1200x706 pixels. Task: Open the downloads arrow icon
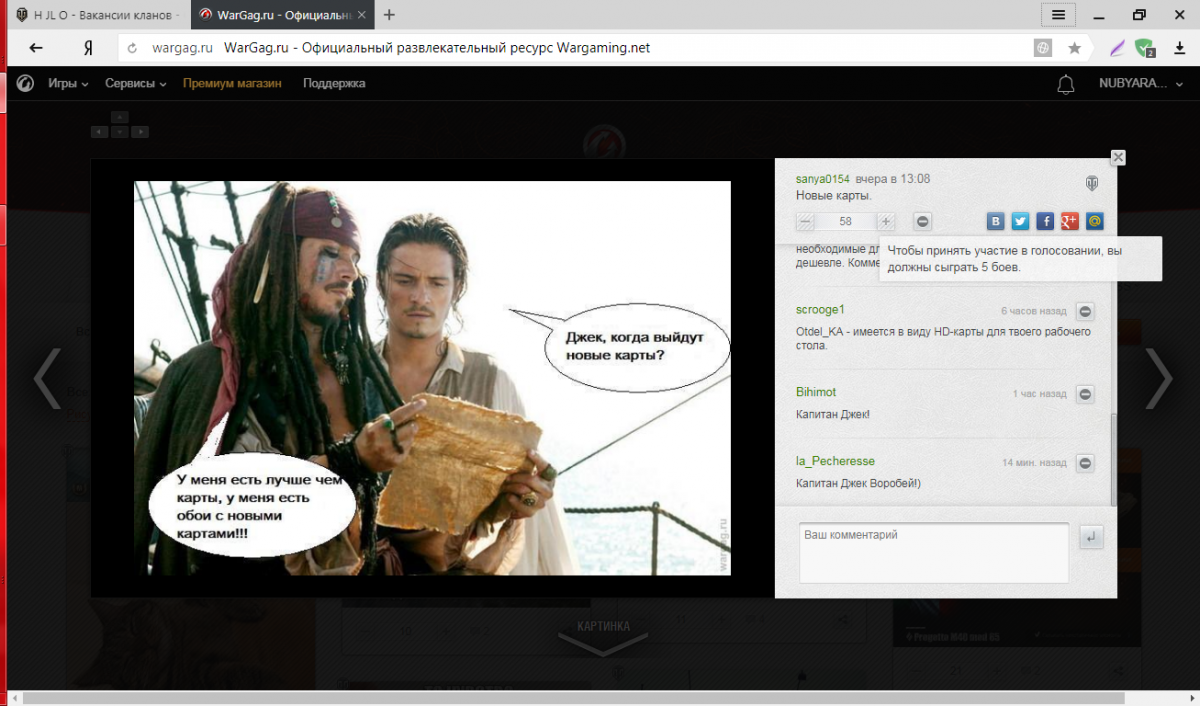(x=1179, y=48)
